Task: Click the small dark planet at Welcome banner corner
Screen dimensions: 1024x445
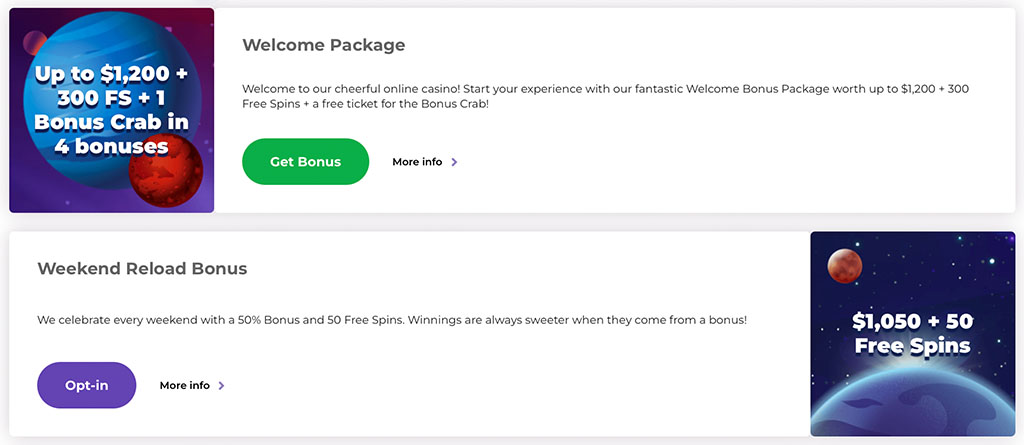Action: click(33, 41)
